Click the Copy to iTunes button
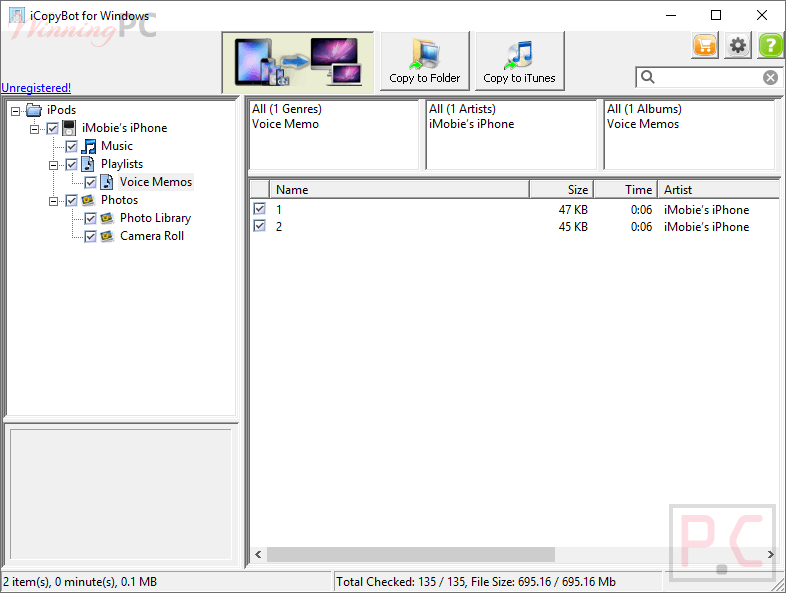Image resolution: width=786 pixels, height=593 pixels. click(x=519, y=61)
